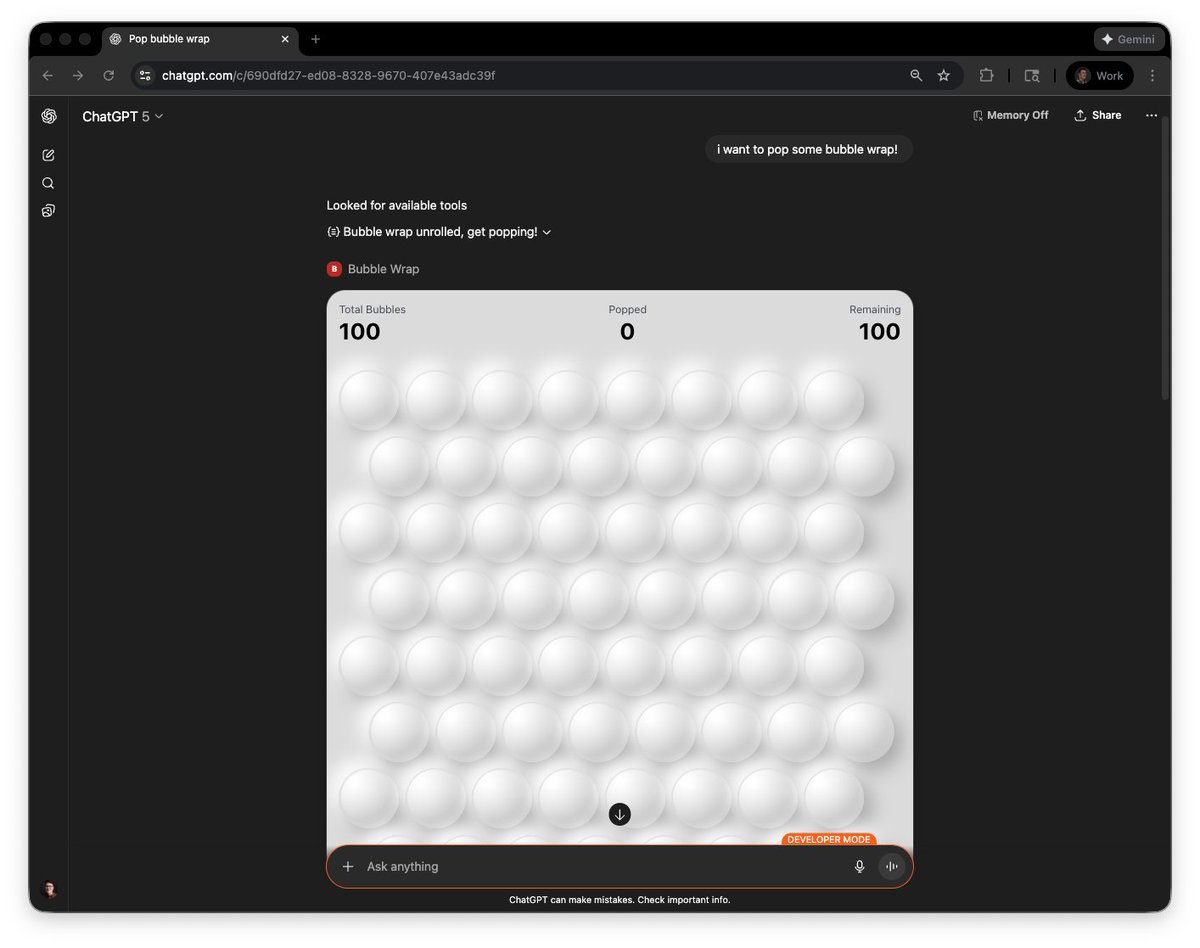Click the Remaining count 100

tap(879, 332)
